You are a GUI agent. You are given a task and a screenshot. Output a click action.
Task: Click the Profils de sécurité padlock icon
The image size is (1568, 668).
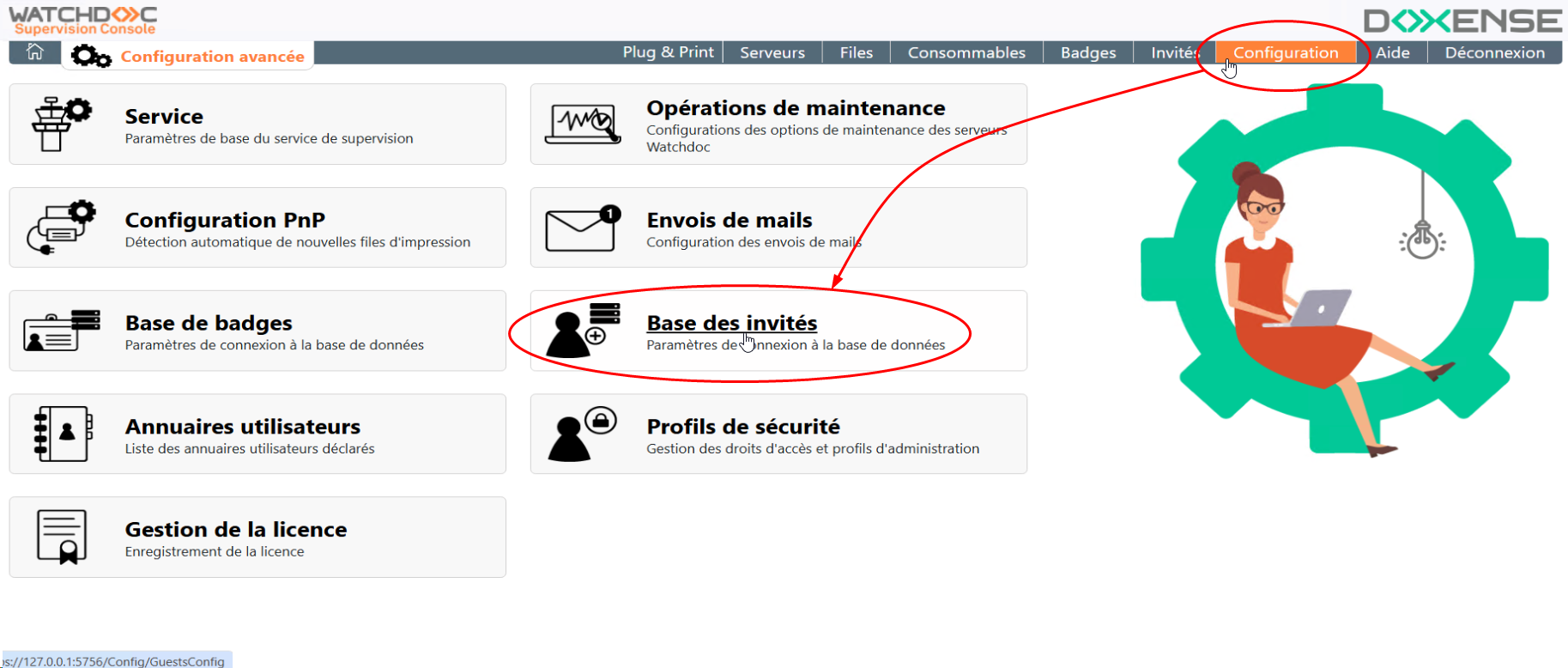(x=583, y=434)
